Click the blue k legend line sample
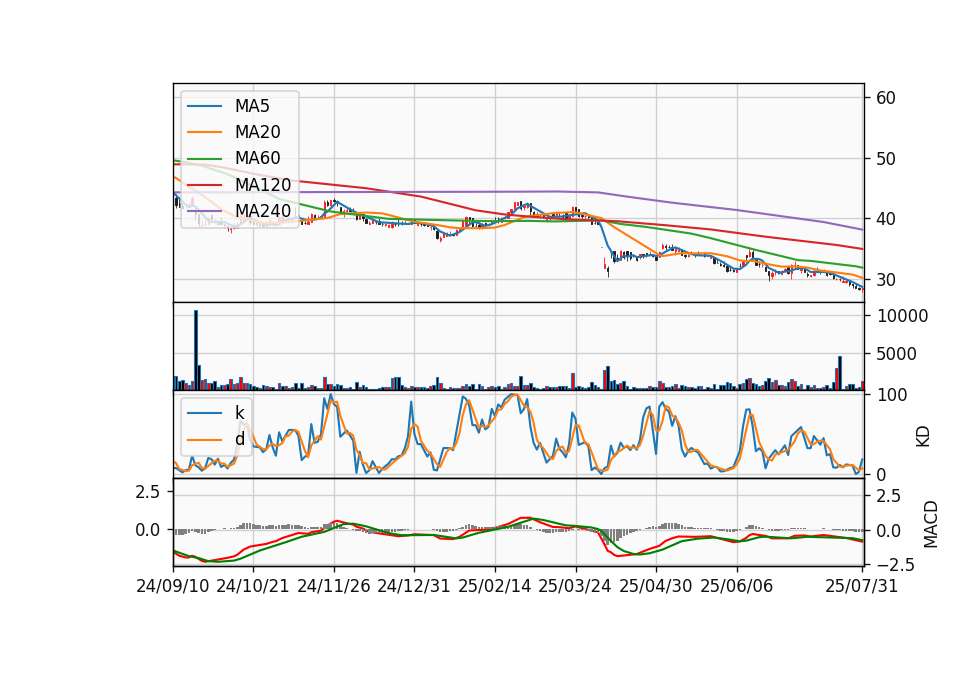The width and height of the screenshot is (960, 690). pos(204,413)
